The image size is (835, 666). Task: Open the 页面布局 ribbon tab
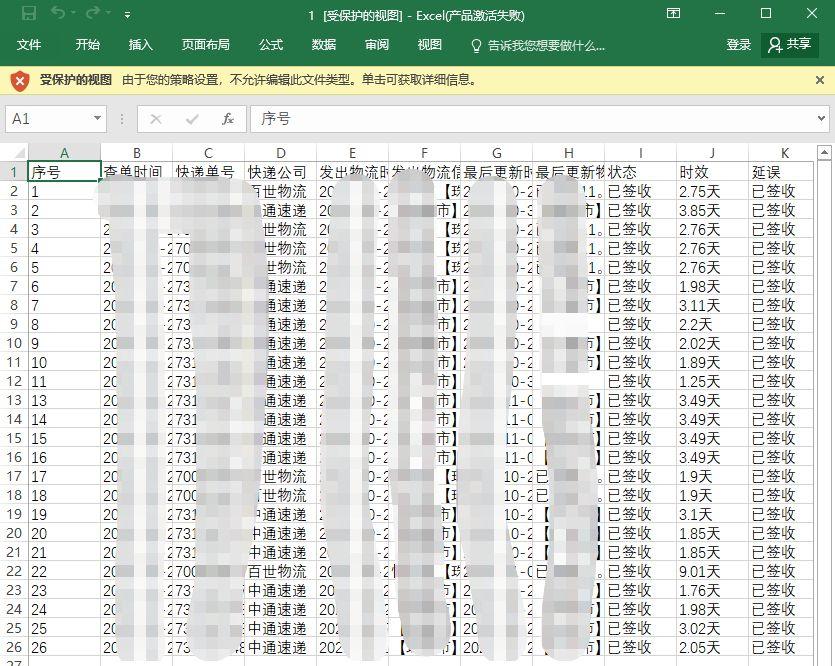point(206,45)
